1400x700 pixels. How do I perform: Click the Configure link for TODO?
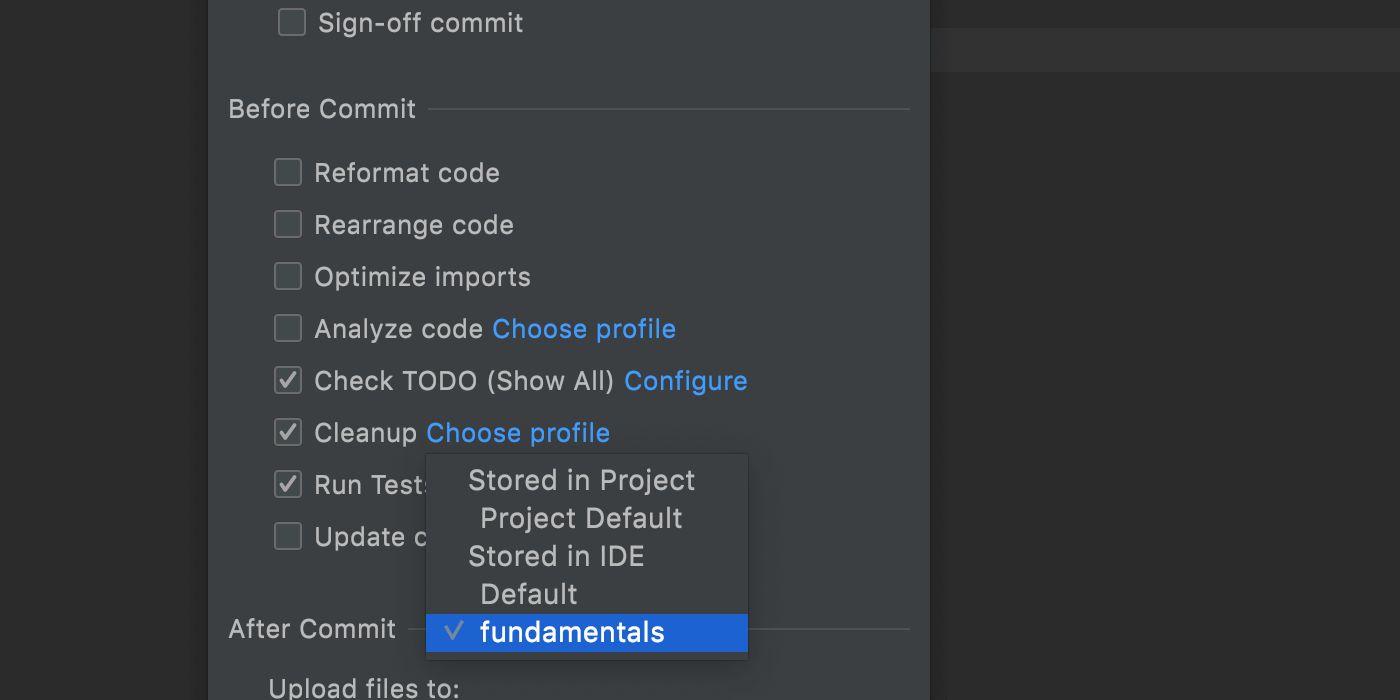click(685, 381)
